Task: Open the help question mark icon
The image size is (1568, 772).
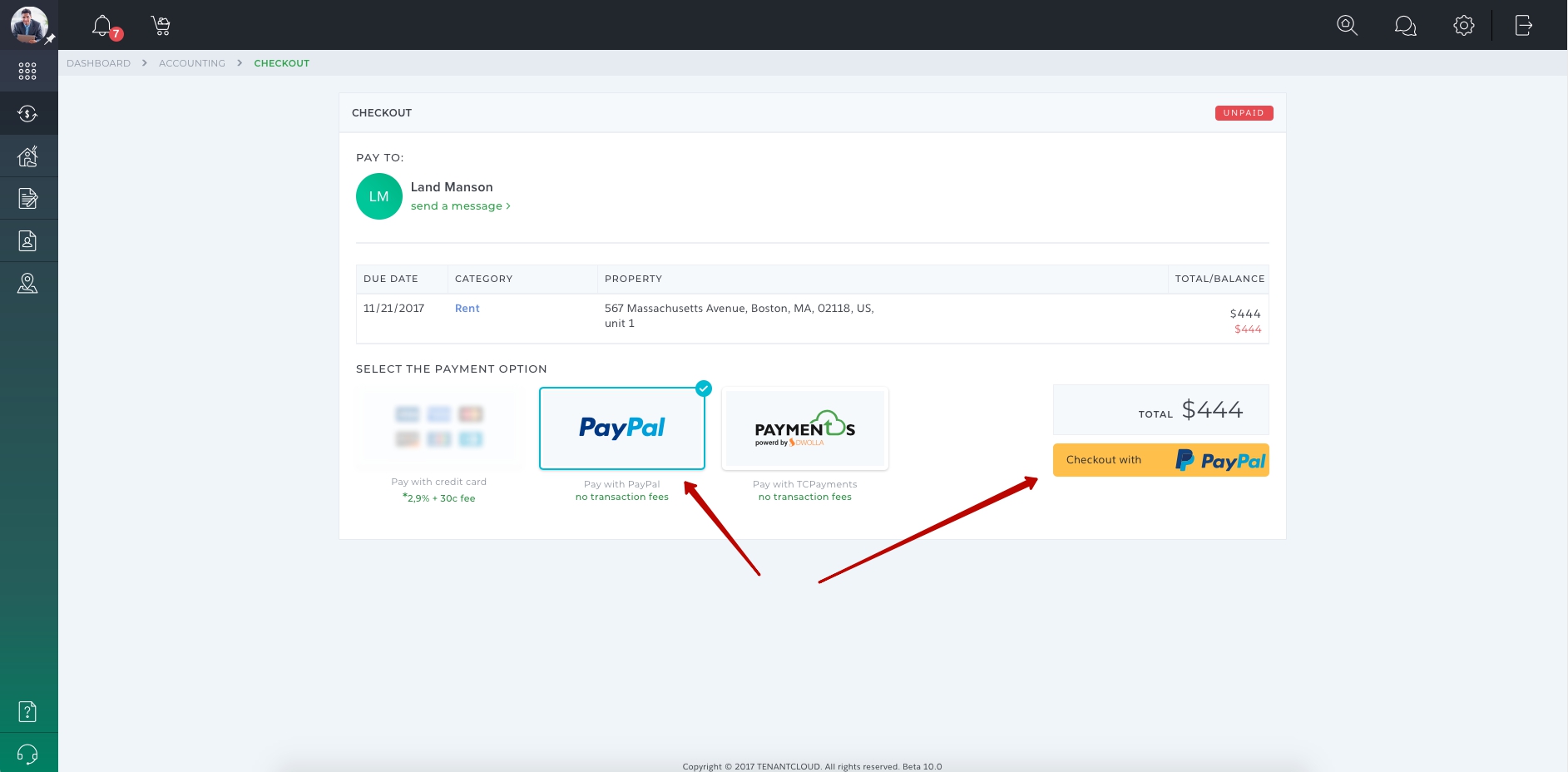Action: tap(27, 711)
